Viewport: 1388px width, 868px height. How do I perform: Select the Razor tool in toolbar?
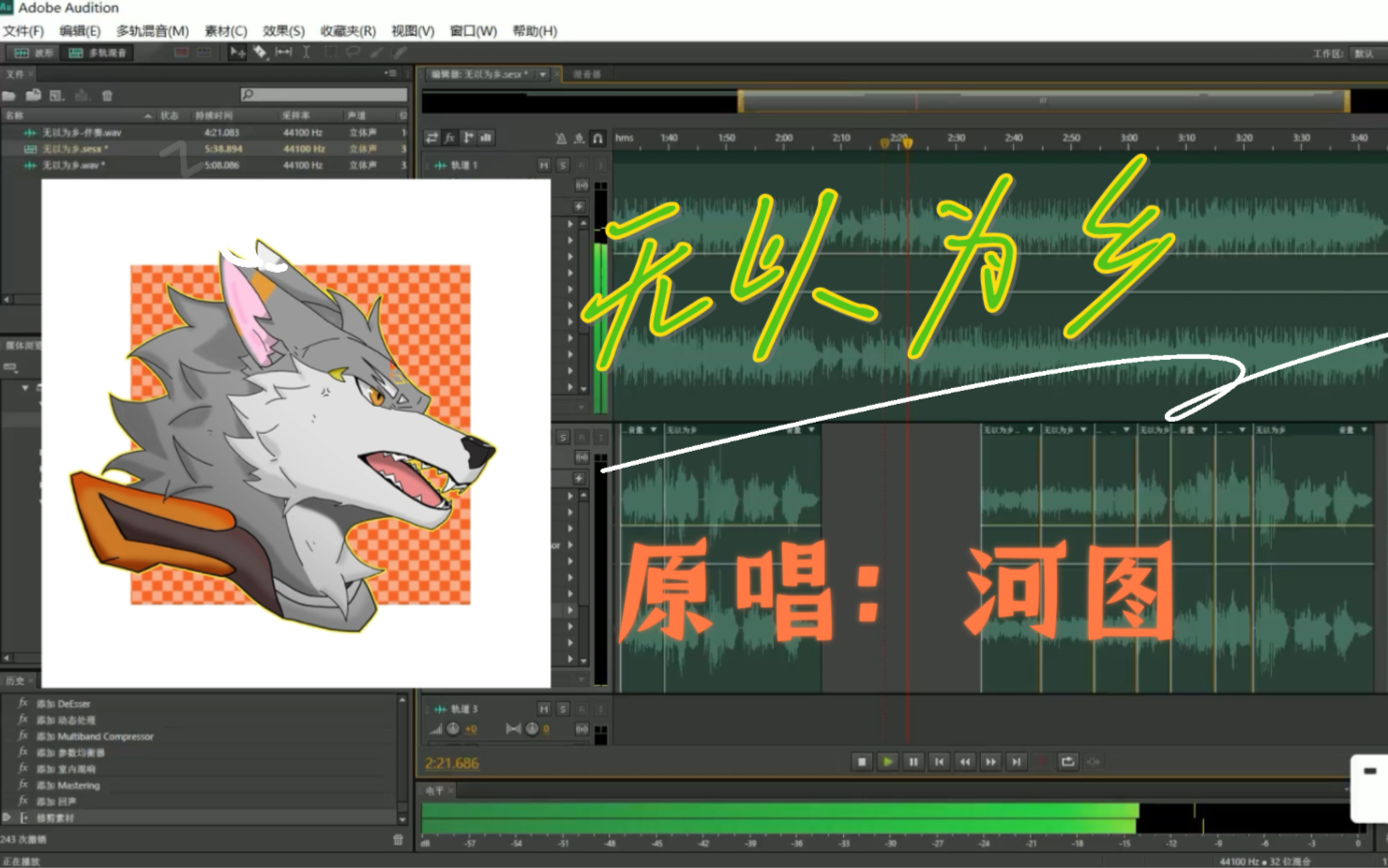coord(260,52)
